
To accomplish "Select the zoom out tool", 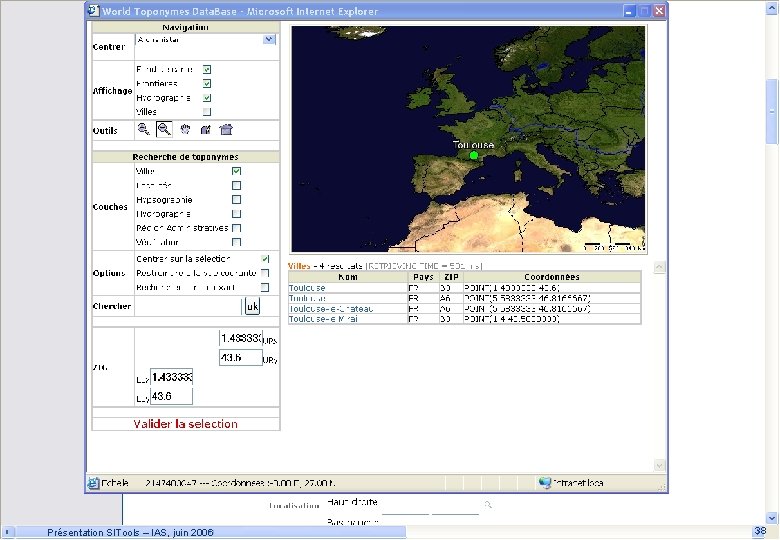I will pos(164,129).
